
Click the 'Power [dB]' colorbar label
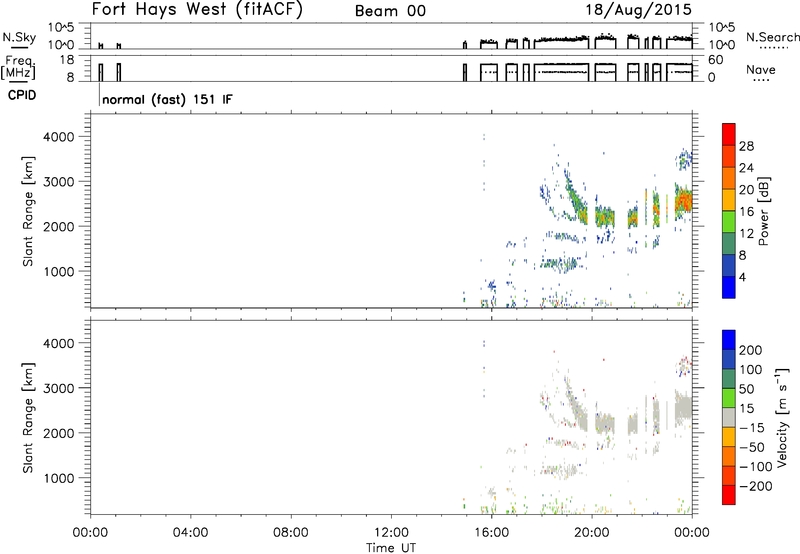pos(763,211)
